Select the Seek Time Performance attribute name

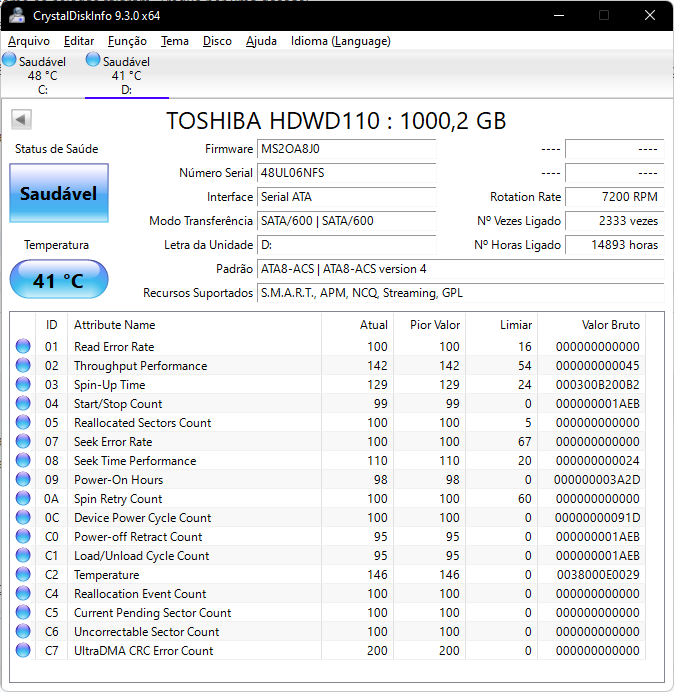135,461
